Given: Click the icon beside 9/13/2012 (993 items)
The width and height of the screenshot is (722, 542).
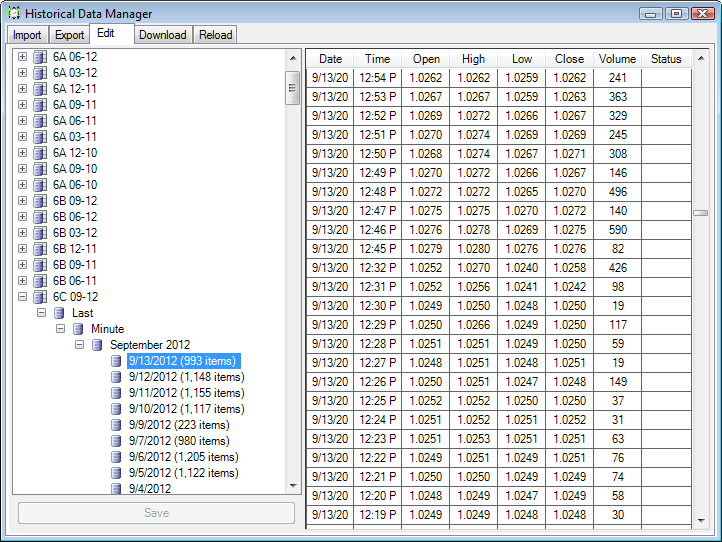Looking at the screenshot, I should (x=116, y=361).
